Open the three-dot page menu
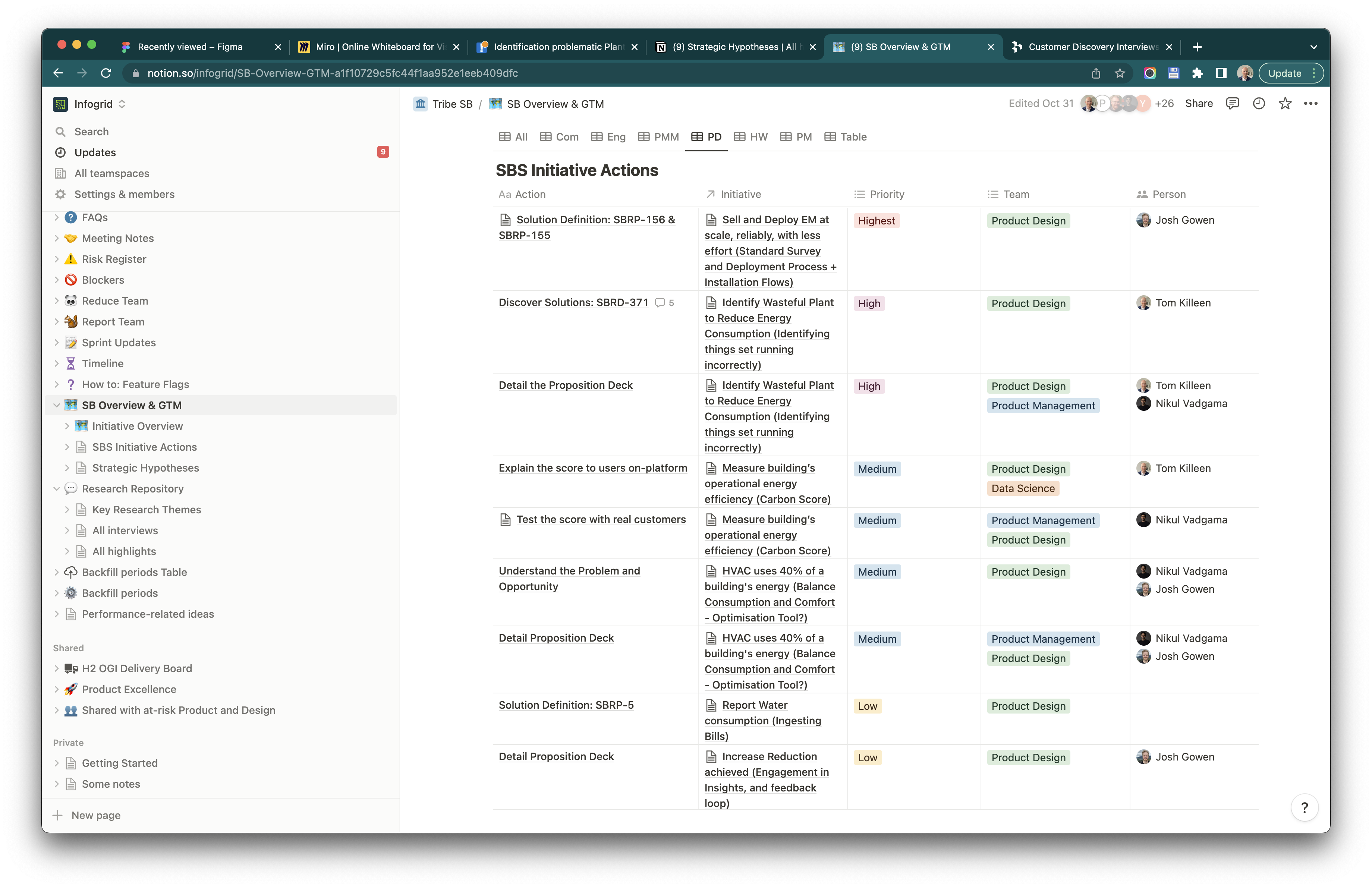 pos(1310,104)
